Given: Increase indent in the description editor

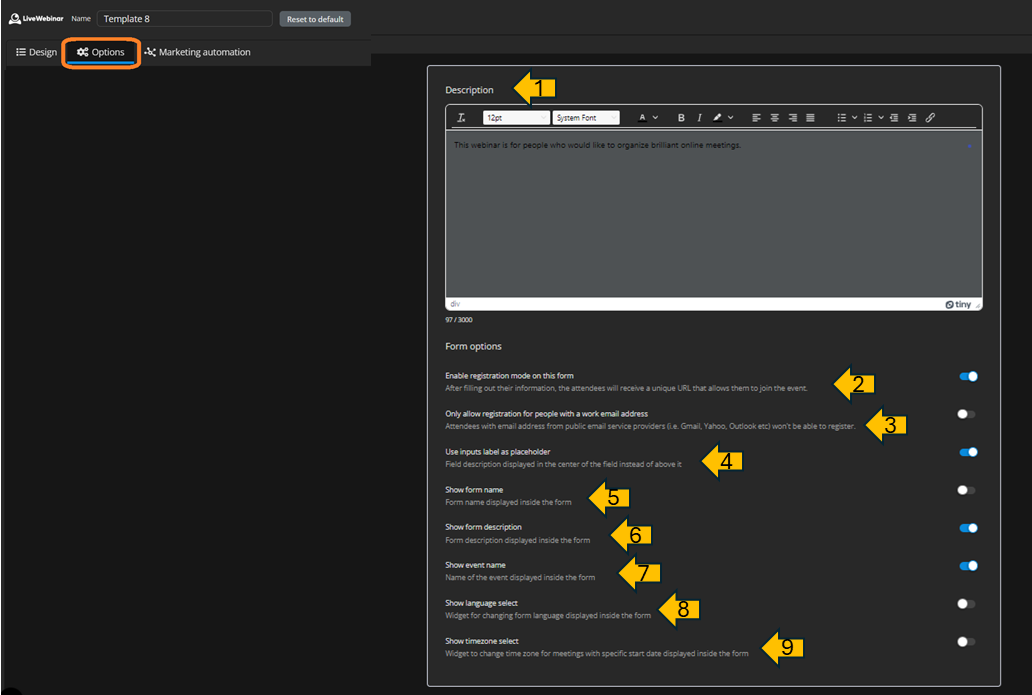Looking at the screenshot, I should click(x=912, y=118).
